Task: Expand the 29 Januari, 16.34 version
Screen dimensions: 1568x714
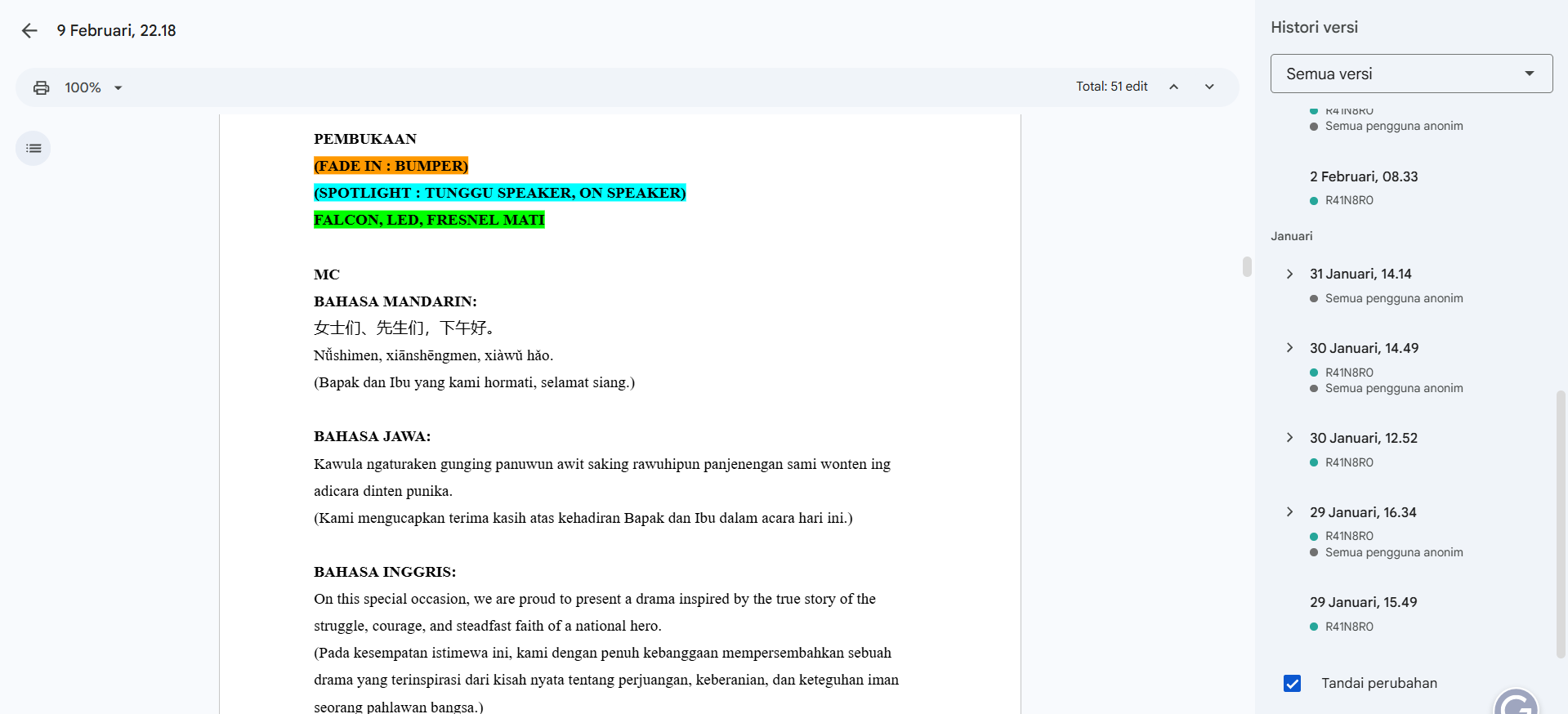Action: 1289,512
